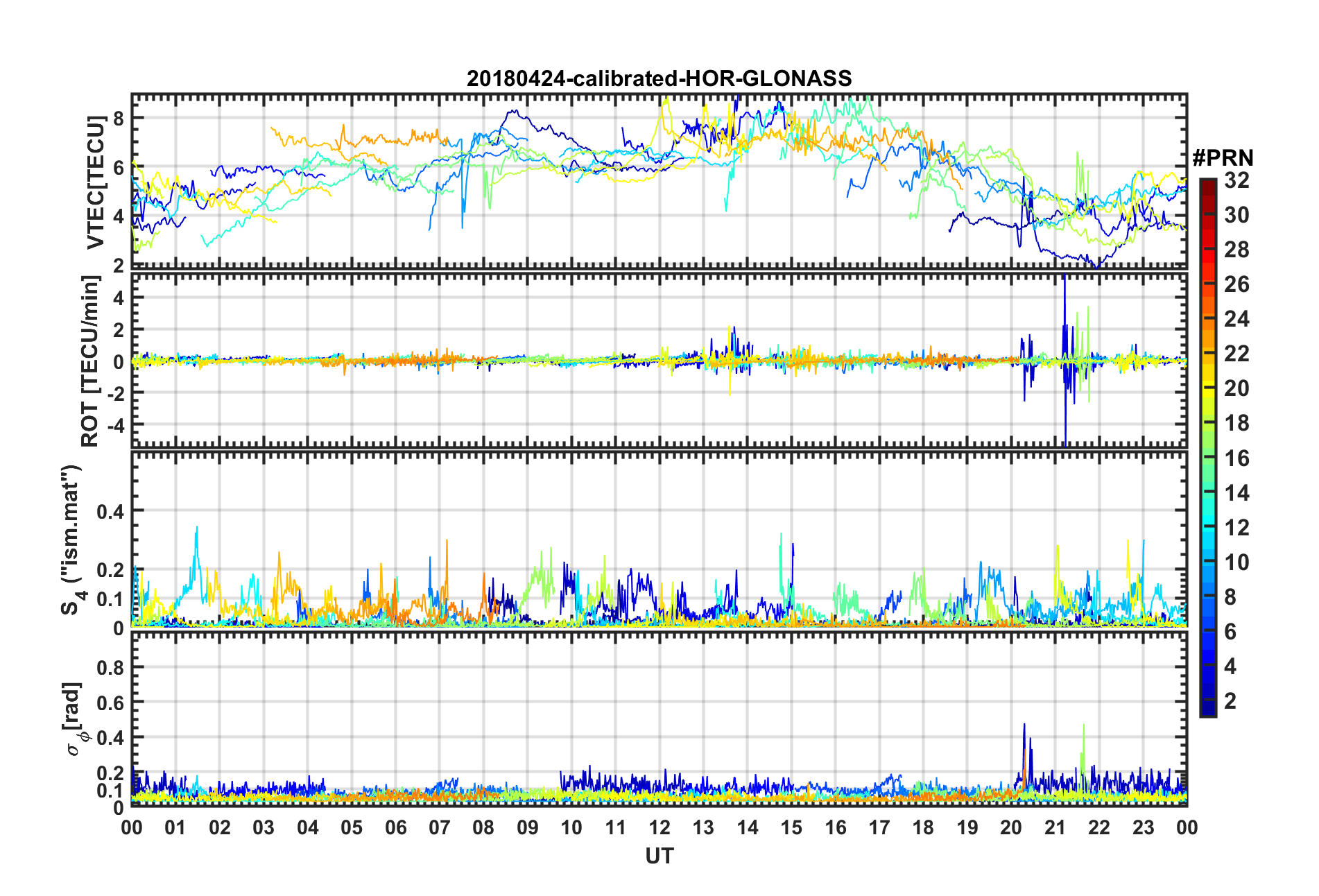Select x-axis hour label 23
The height and width of the screenshot is (896, 1319).
tap(1144, 828)
